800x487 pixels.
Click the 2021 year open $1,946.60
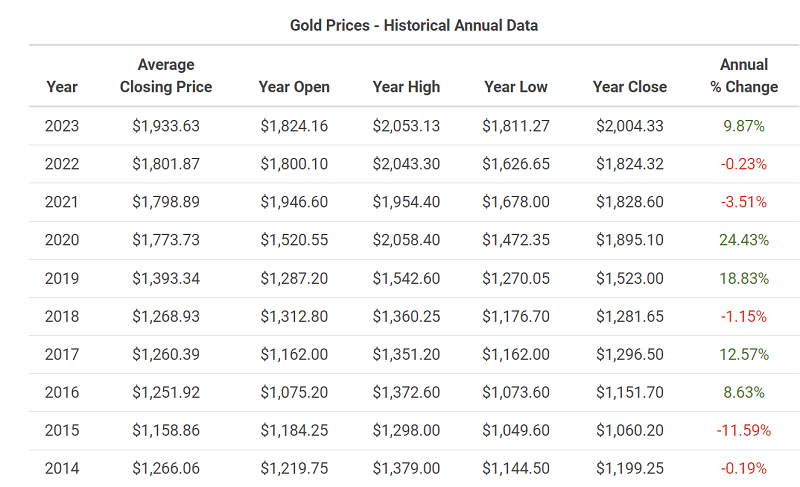[x=294, y=202]
